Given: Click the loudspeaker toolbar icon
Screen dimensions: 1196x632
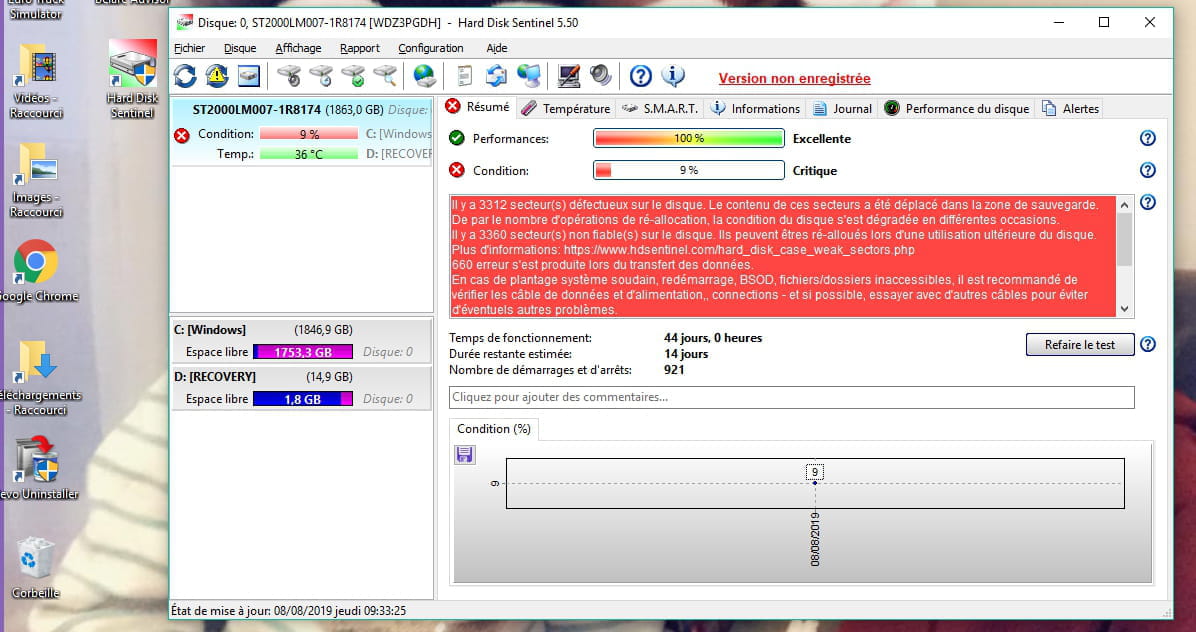Looking at the screenshot, I should [600, 75].
